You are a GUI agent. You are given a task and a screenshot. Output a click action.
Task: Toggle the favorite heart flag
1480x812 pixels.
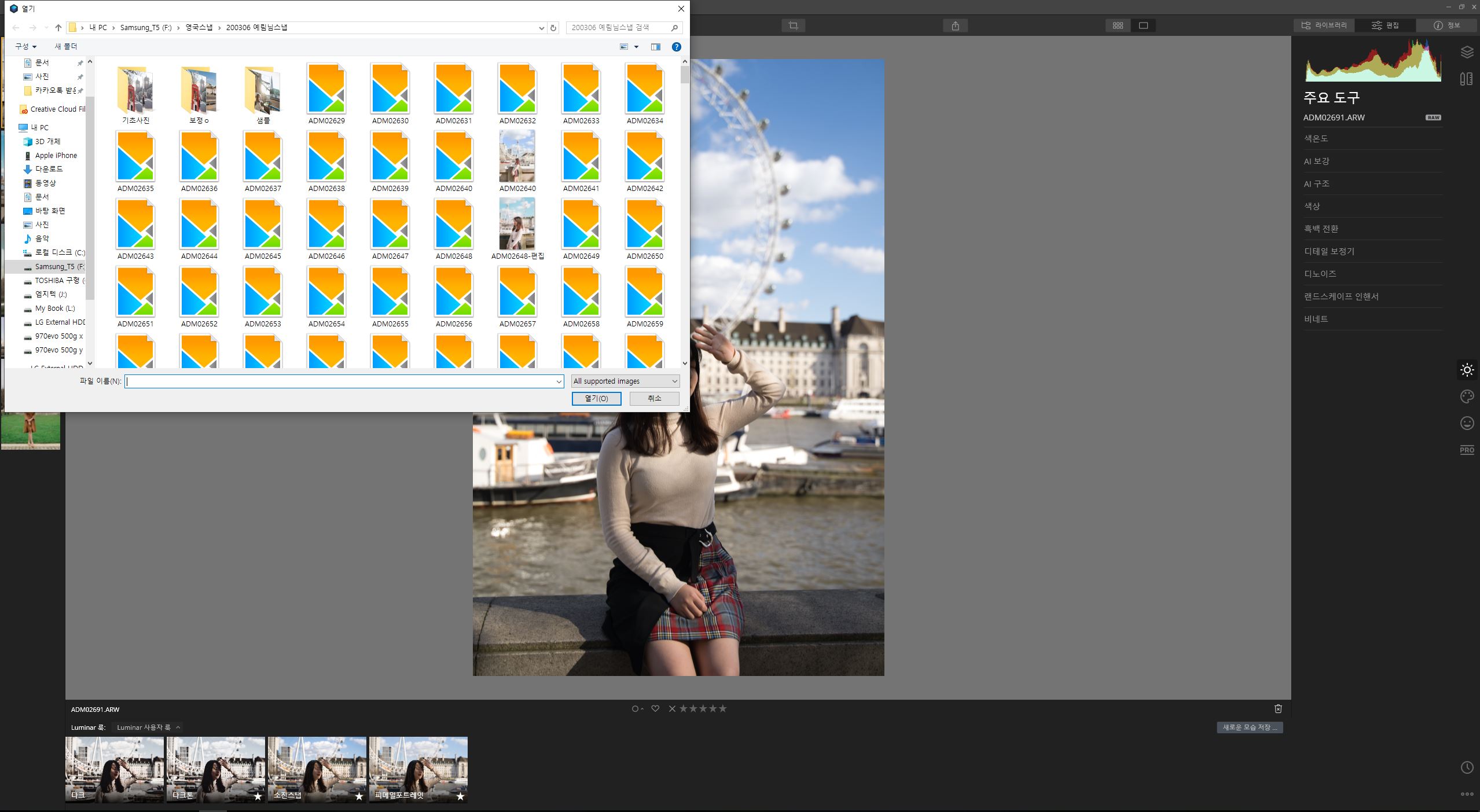click(655, 708)
